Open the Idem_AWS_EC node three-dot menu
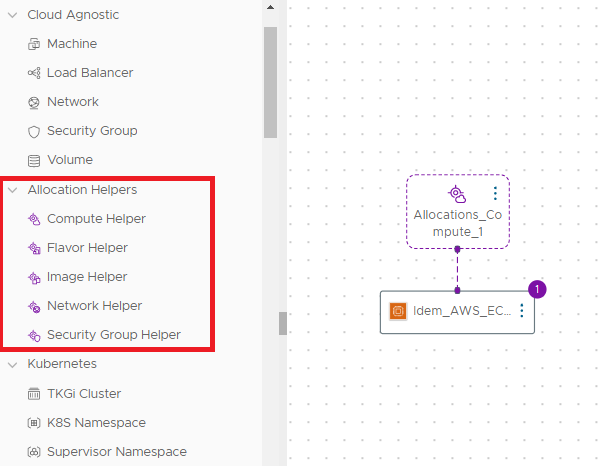608x466 pixels. 522,311
